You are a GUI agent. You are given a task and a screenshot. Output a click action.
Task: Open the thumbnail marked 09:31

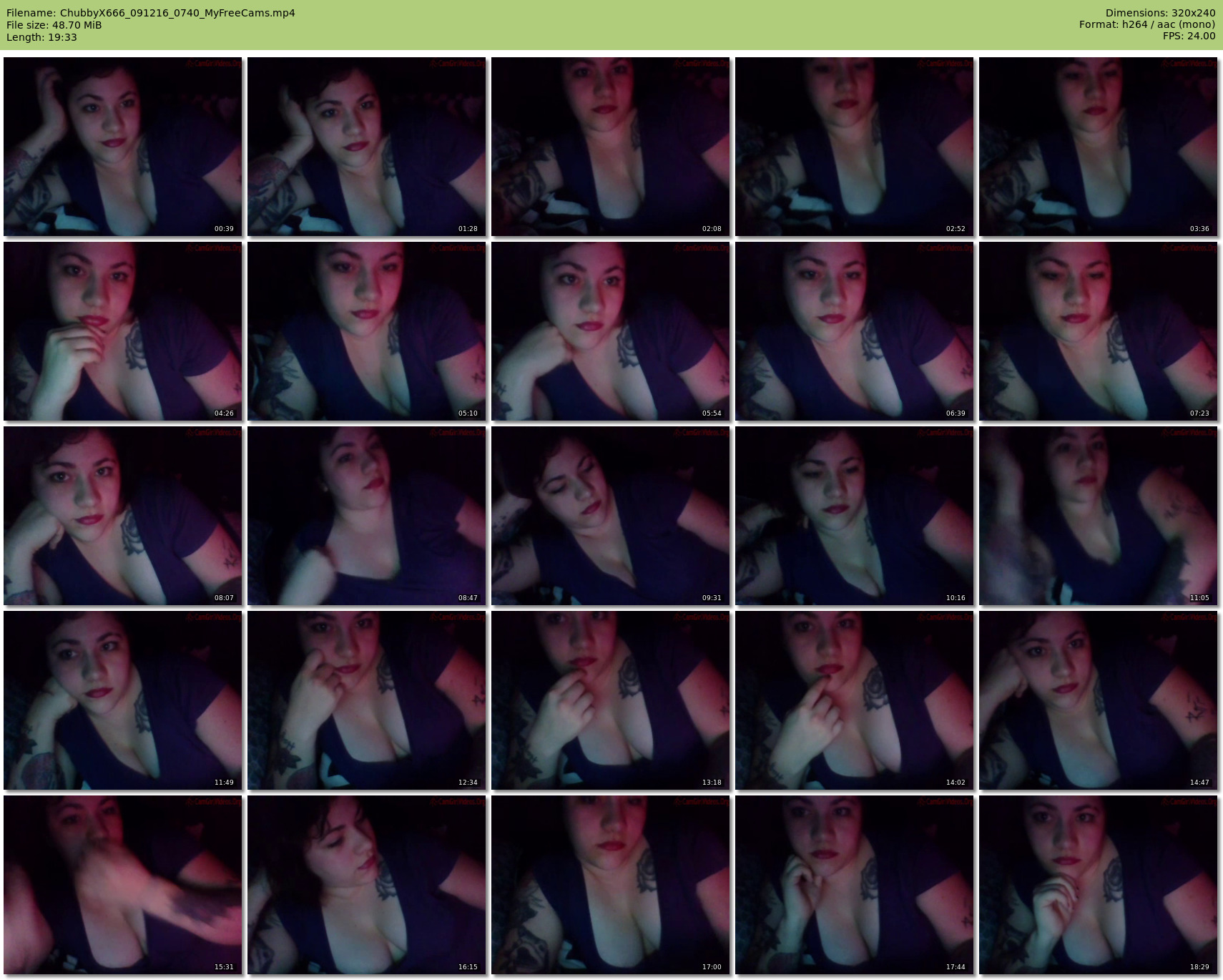[x=611, y=516]
